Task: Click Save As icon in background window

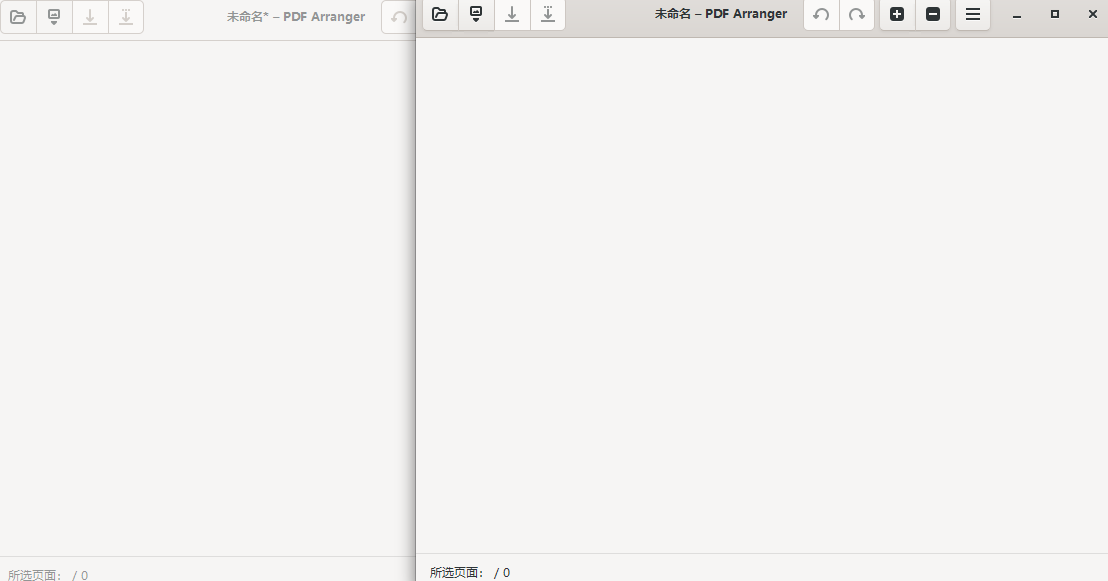Action: [126, 17]
